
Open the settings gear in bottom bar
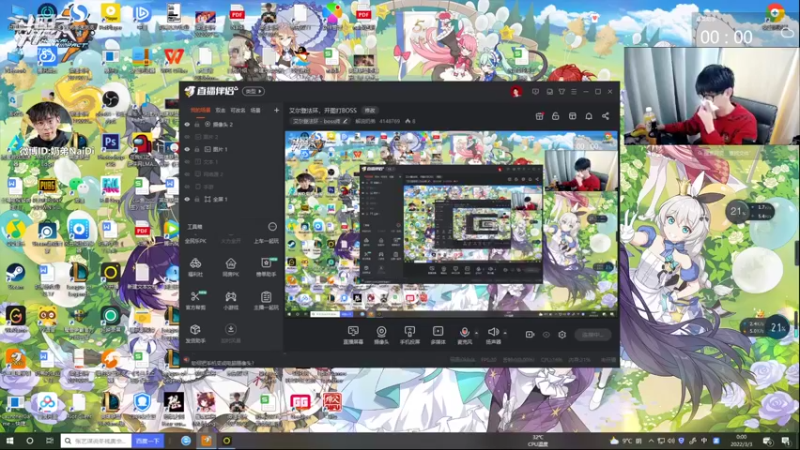562,335
